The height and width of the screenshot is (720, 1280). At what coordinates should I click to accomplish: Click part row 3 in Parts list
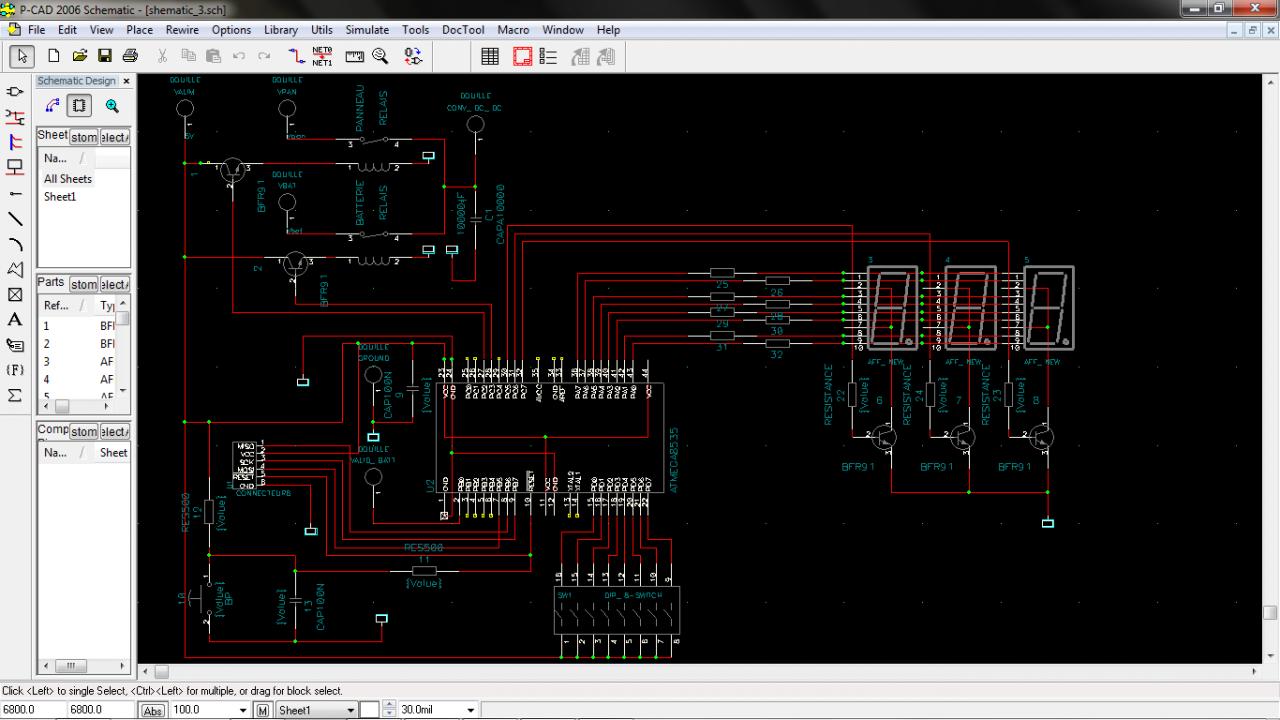click(x=78, y=361)
